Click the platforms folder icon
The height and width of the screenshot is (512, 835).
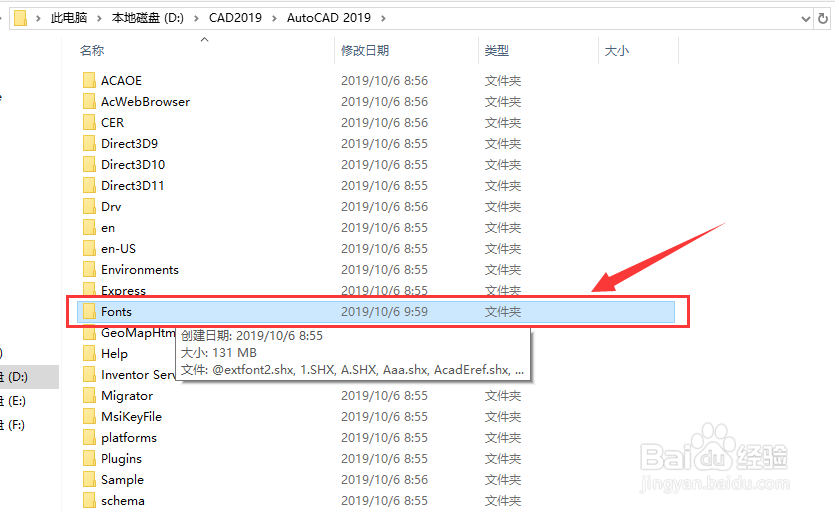click(89, 437)
